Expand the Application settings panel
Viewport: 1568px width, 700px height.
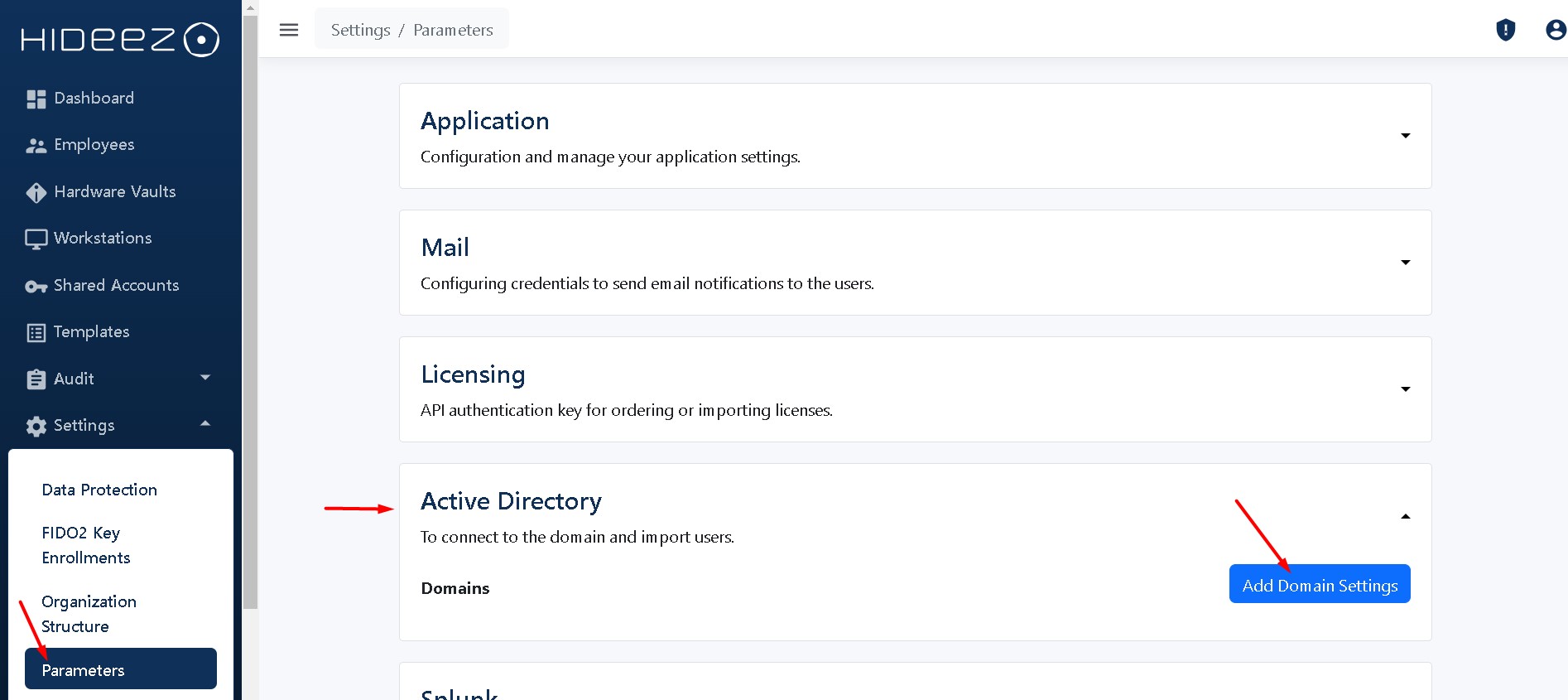click(1405, 136)
